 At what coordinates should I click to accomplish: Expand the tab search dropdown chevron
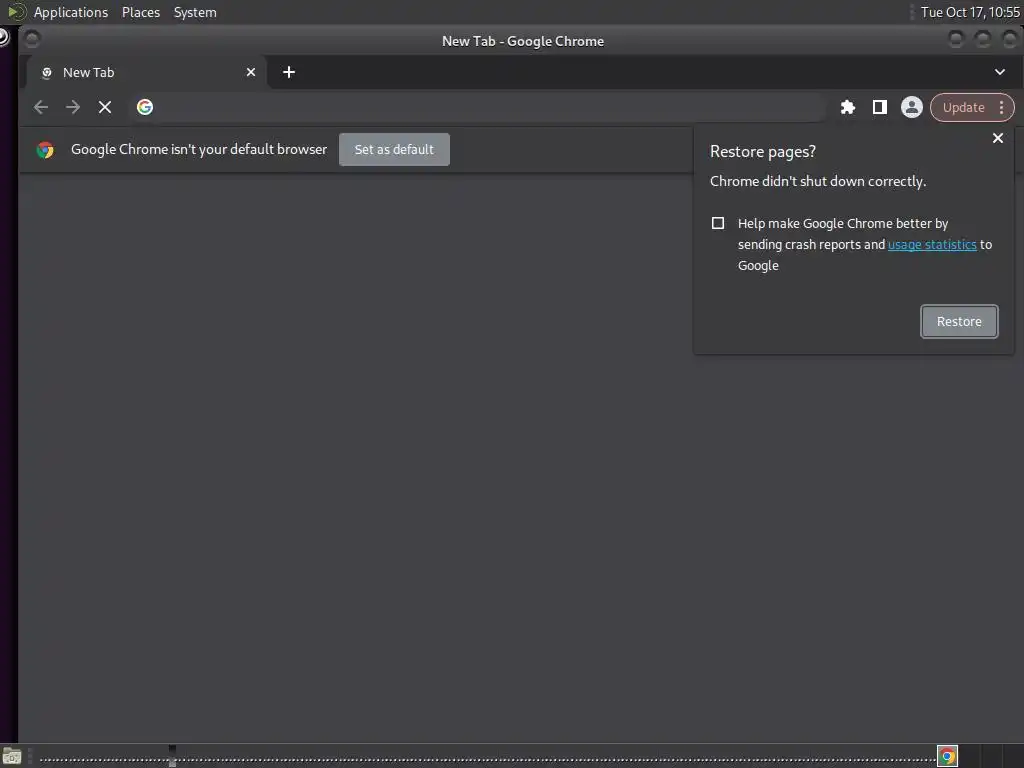999,72
